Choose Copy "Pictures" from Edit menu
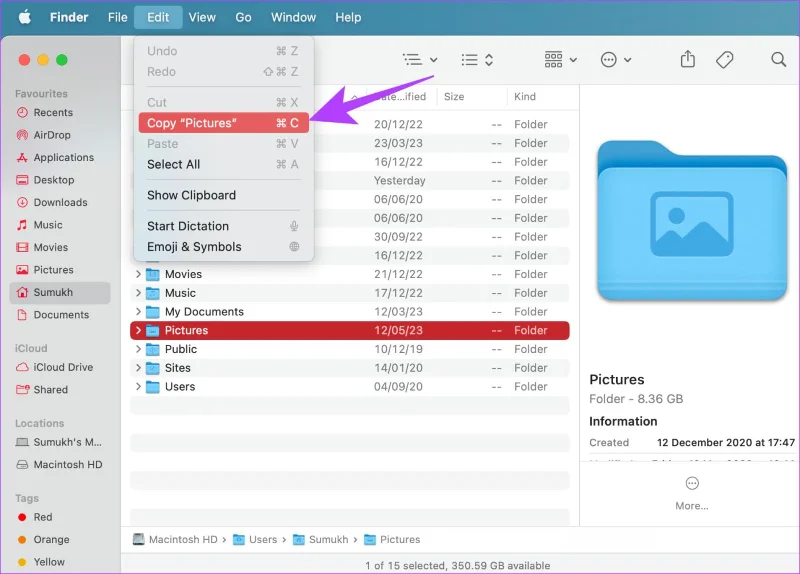 click(x=223, y=123)
